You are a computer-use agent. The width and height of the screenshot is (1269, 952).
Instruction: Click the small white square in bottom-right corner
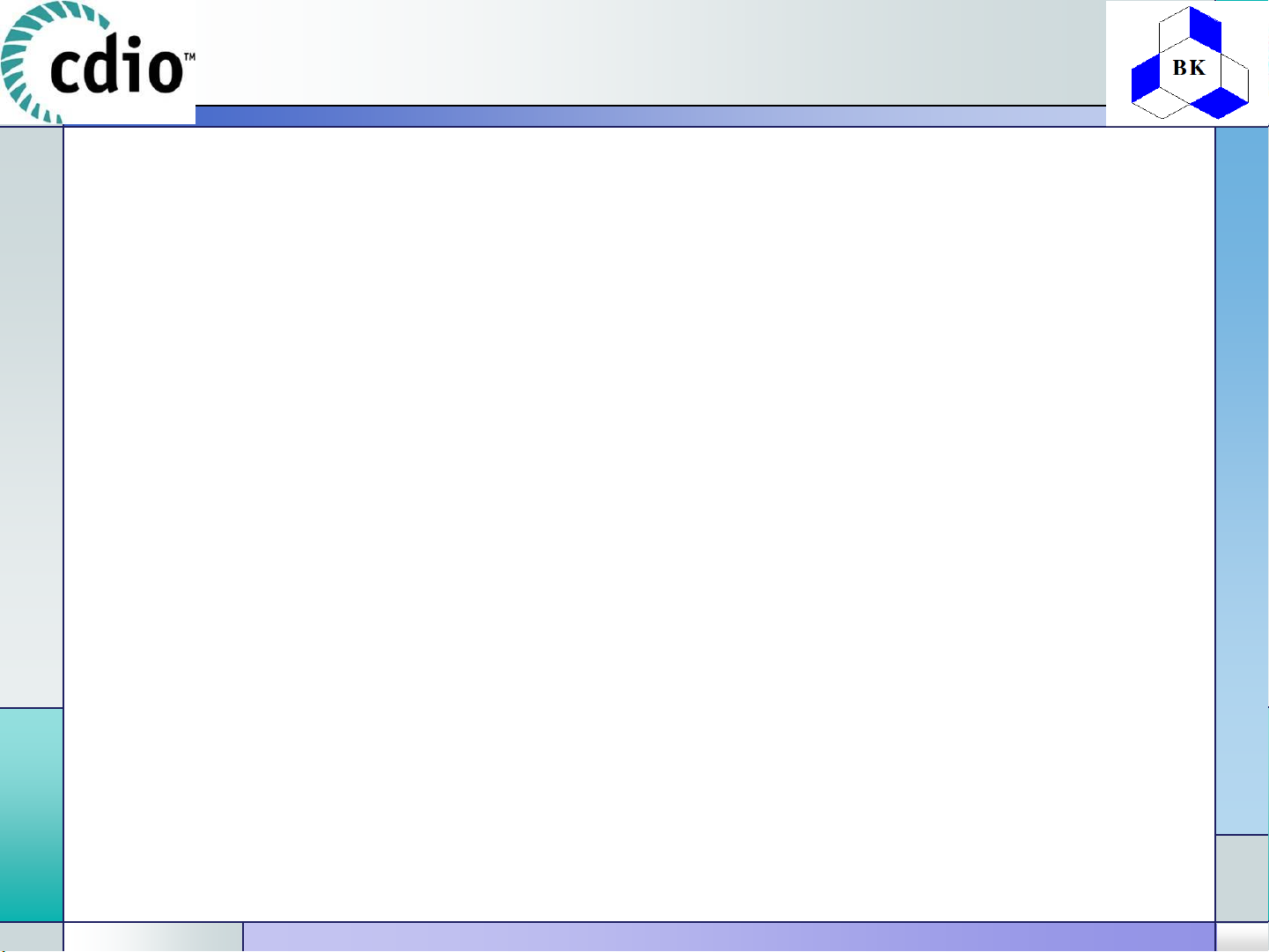(x=1243, y=937)
